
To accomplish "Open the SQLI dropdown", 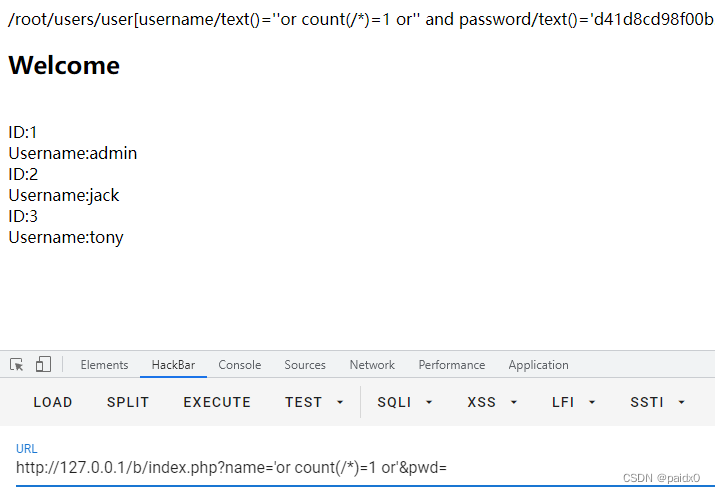I will (405, 402).
